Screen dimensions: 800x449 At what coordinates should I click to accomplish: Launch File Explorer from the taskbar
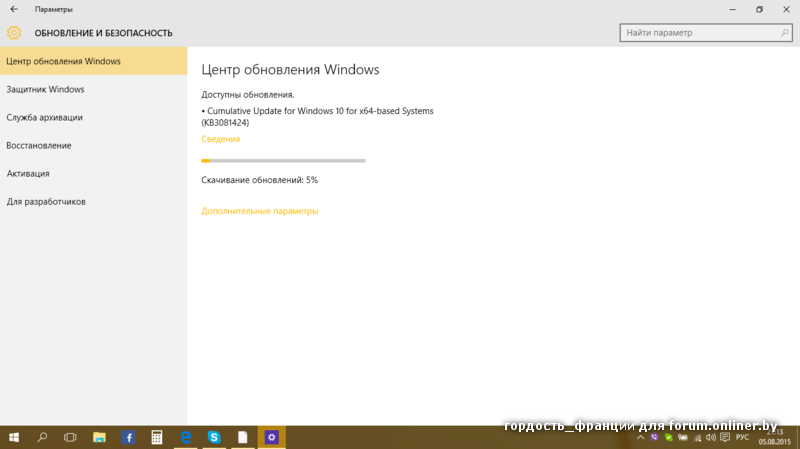click(99, 437)
